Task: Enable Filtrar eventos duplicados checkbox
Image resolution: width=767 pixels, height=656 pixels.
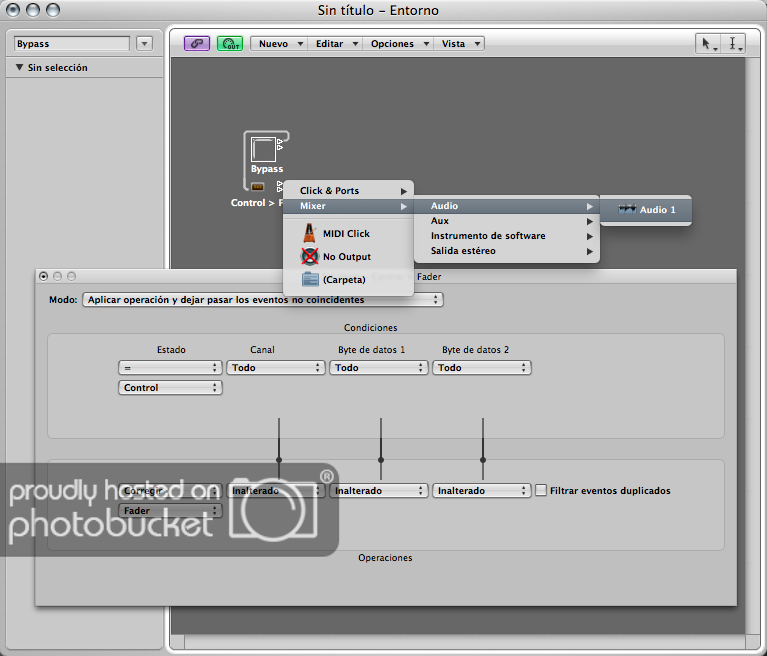Action: click(541, 491)
